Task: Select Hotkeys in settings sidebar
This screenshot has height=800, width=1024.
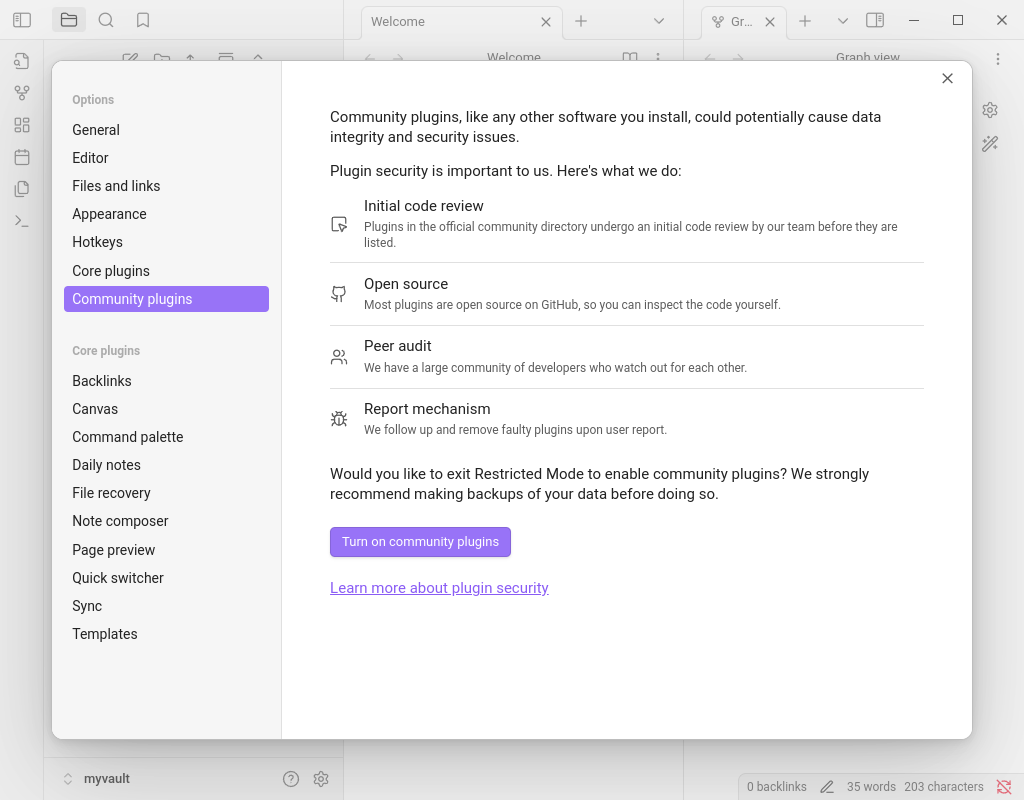Action: pos(97,242)
